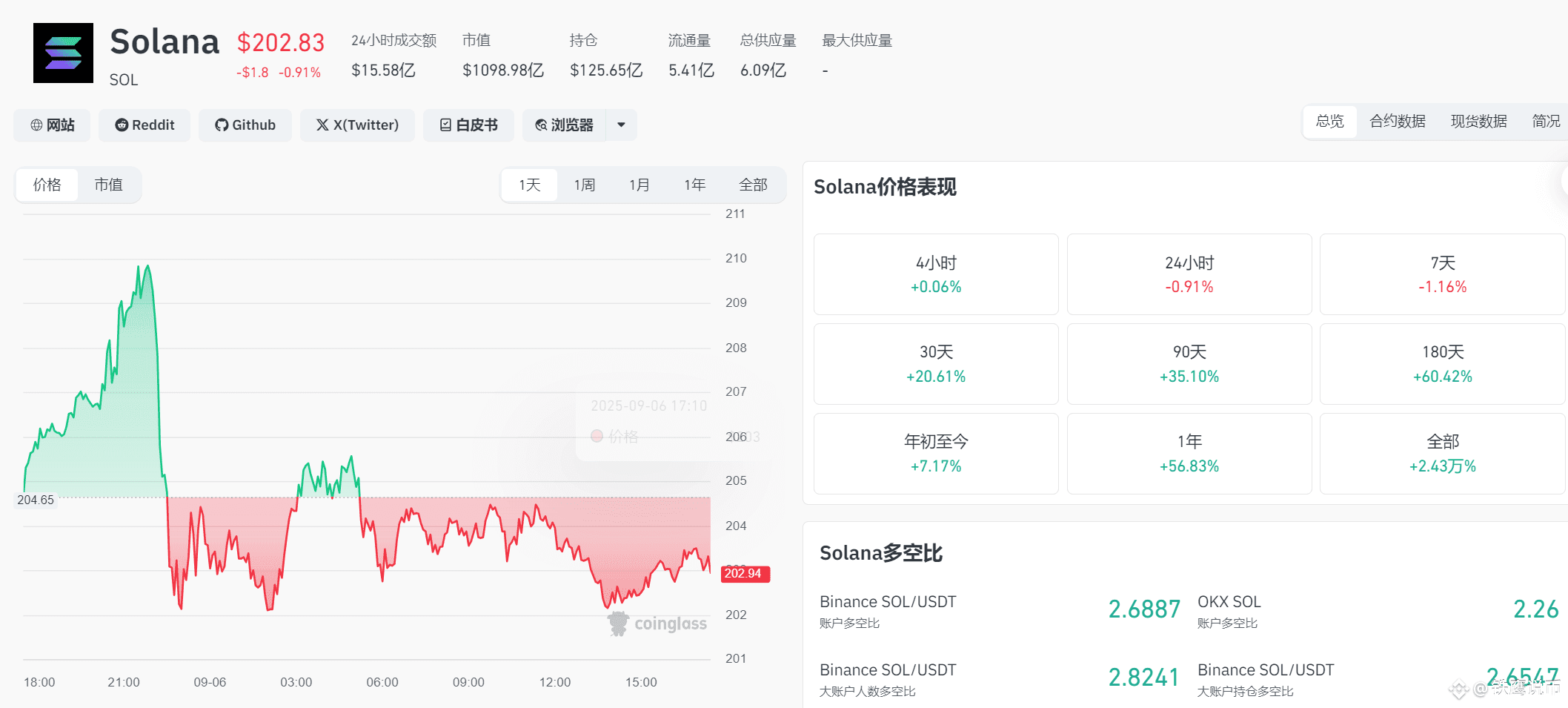This screenshot has height=708, width=1568.
Task: Click the 90天 +35.10% performance card
Action: pos(1189,364)
